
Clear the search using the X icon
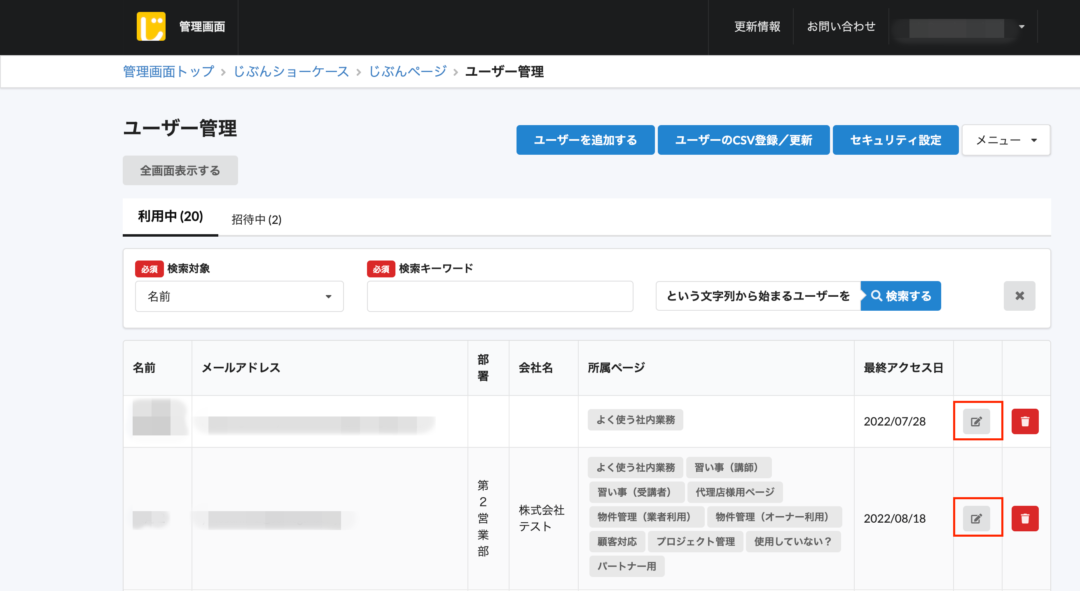pyautogui.click(x=1019, y=295)
